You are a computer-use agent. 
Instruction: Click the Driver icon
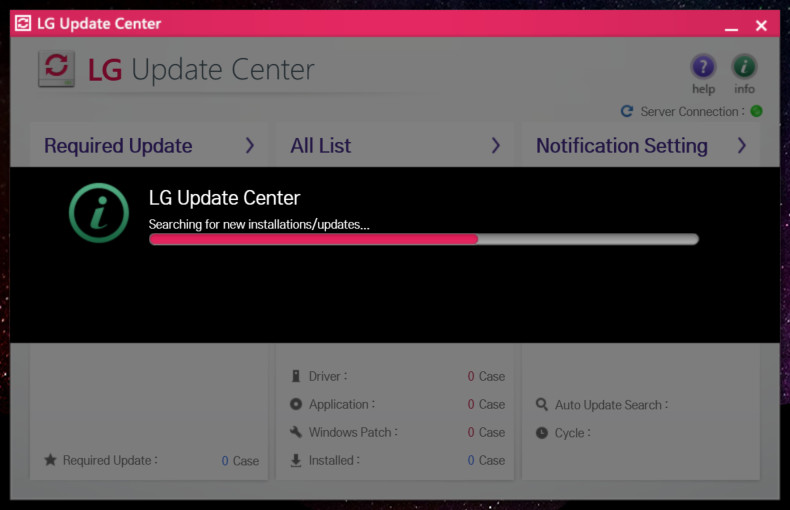coord(296,376)
